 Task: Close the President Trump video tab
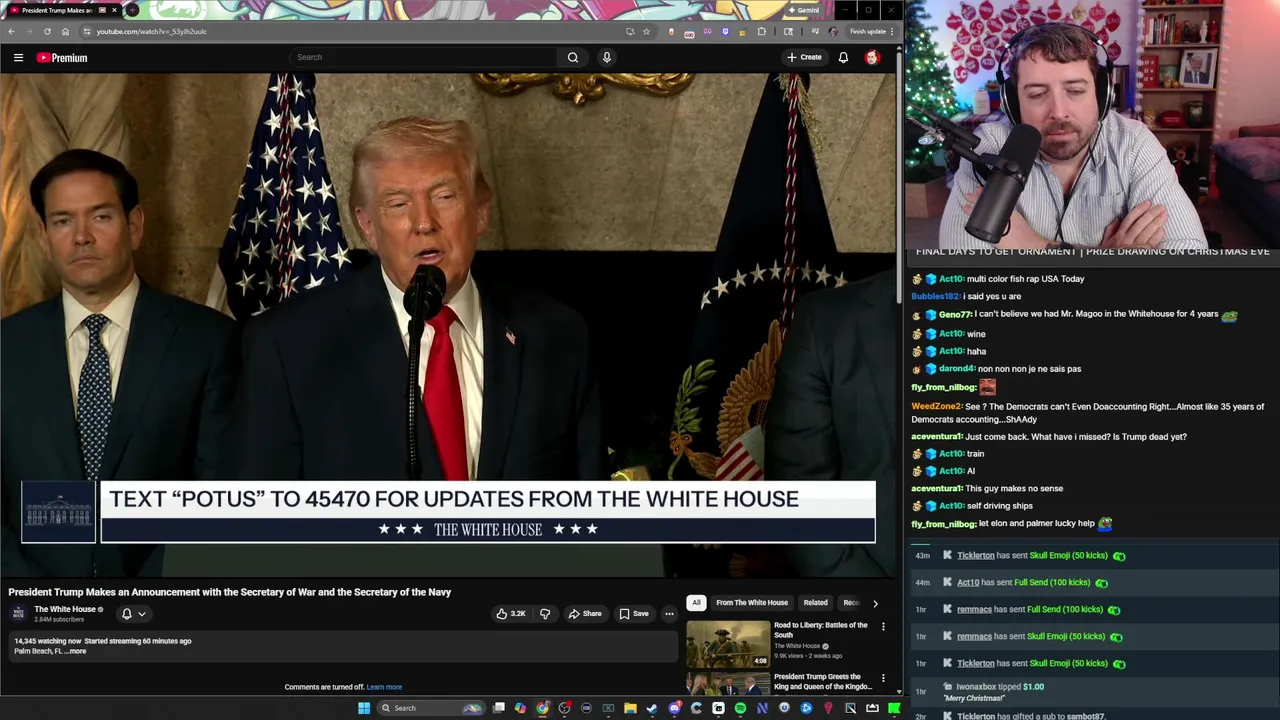[114, 10]
